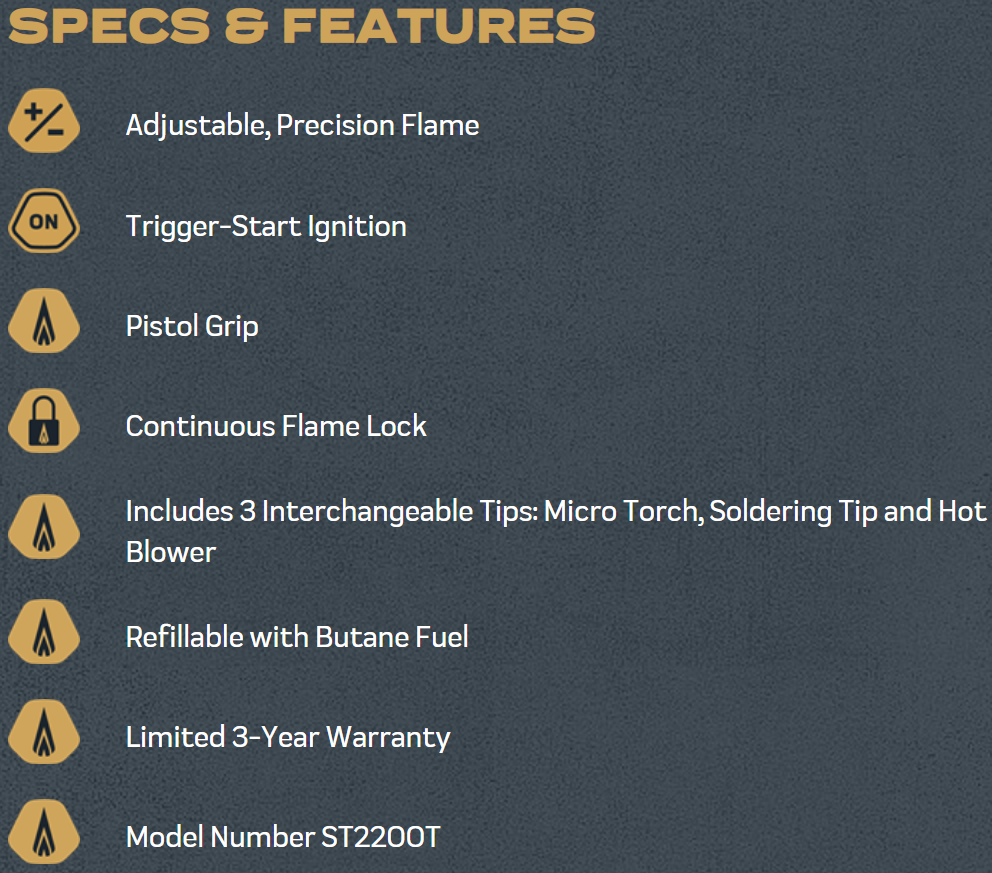Click the flame icon beside Interchangeable Tips

click(x=43, y=527)
